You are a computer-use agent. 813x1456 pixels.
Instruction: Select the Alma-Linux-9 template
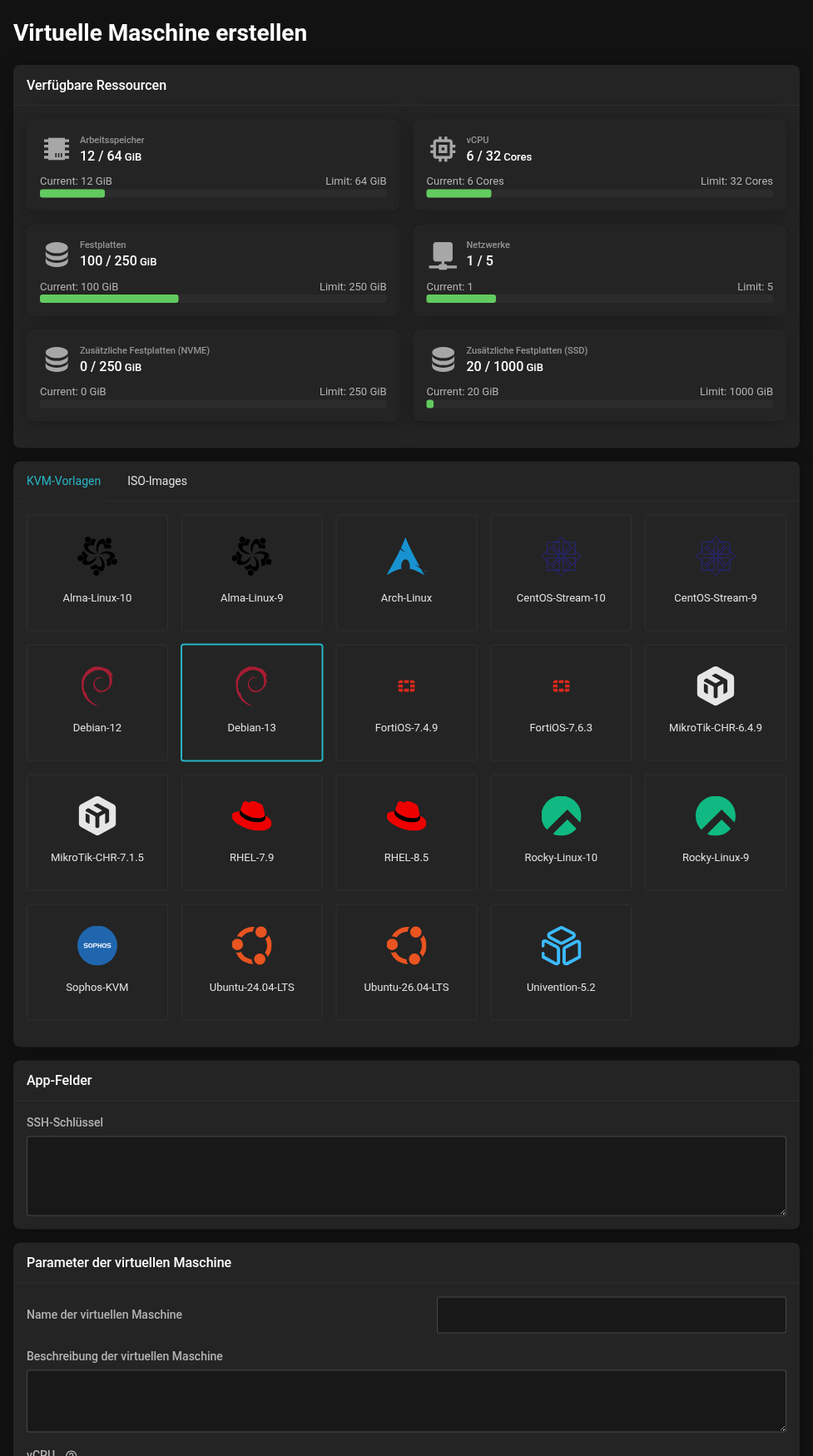pos(252,572)
